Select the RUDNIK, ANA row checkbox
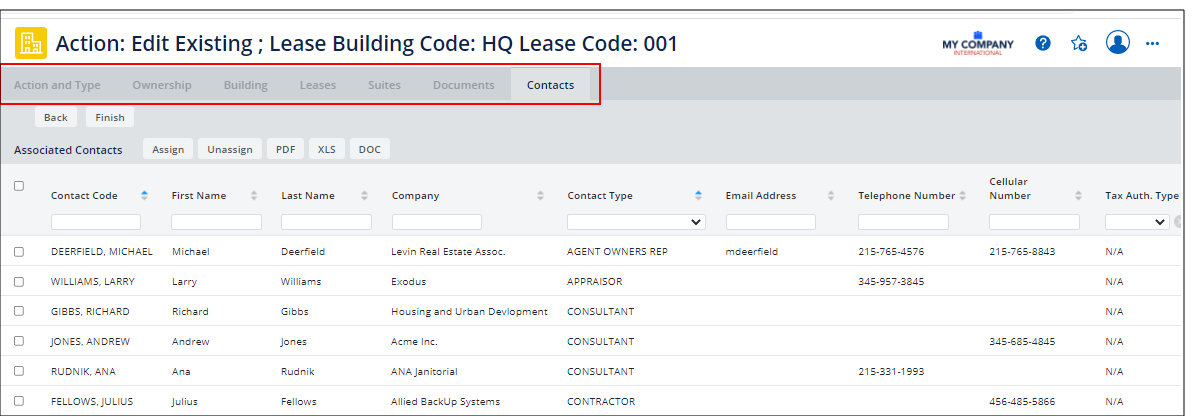The image size is (1194, 416). (19, 372)
